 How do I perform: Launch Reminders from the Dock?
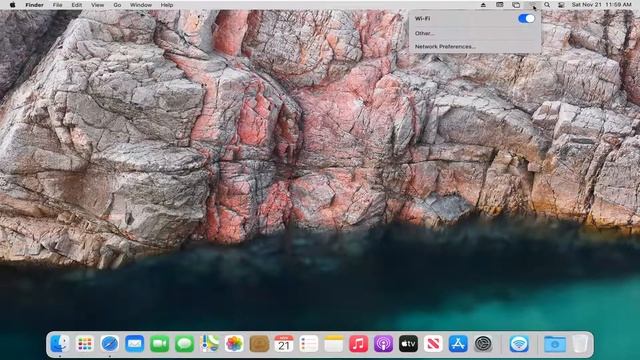tap(309, 344)
